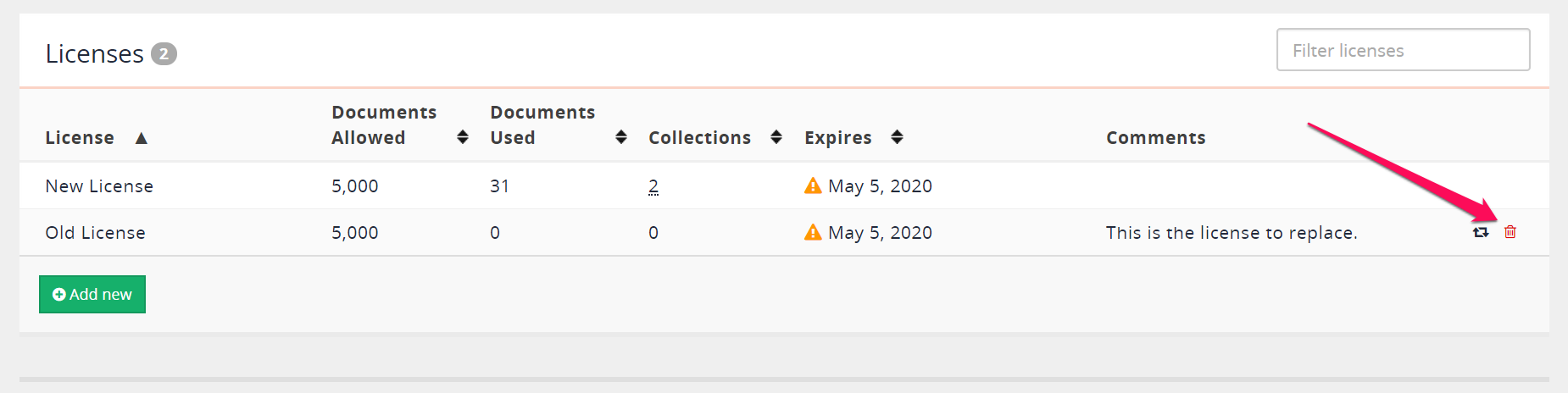Sort the Expires column using its sort arrows
This screenshot has width=1568, height=393.
(898, 137)
